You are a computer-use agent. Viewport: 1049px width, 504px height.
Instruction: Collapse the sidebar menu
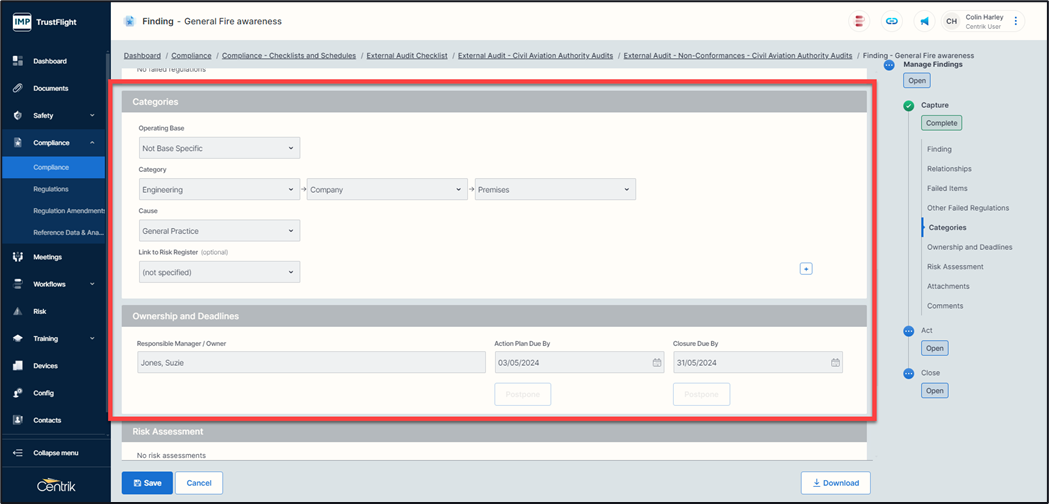[x=55, y=453]
